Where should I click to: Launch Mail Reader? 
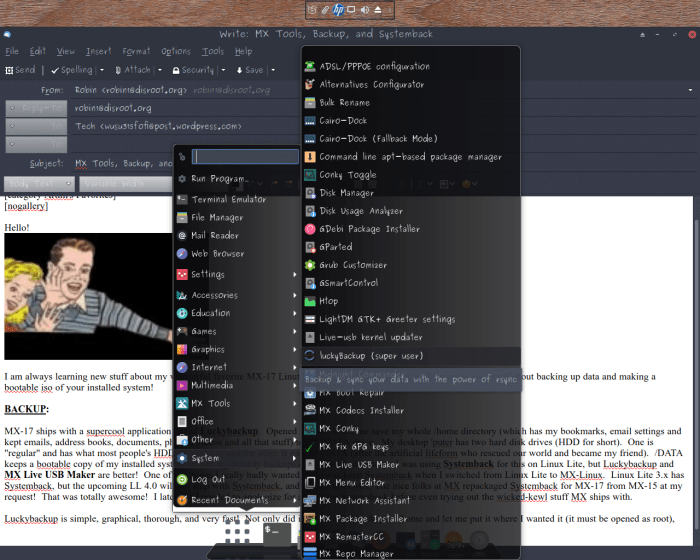click(237, 235)
